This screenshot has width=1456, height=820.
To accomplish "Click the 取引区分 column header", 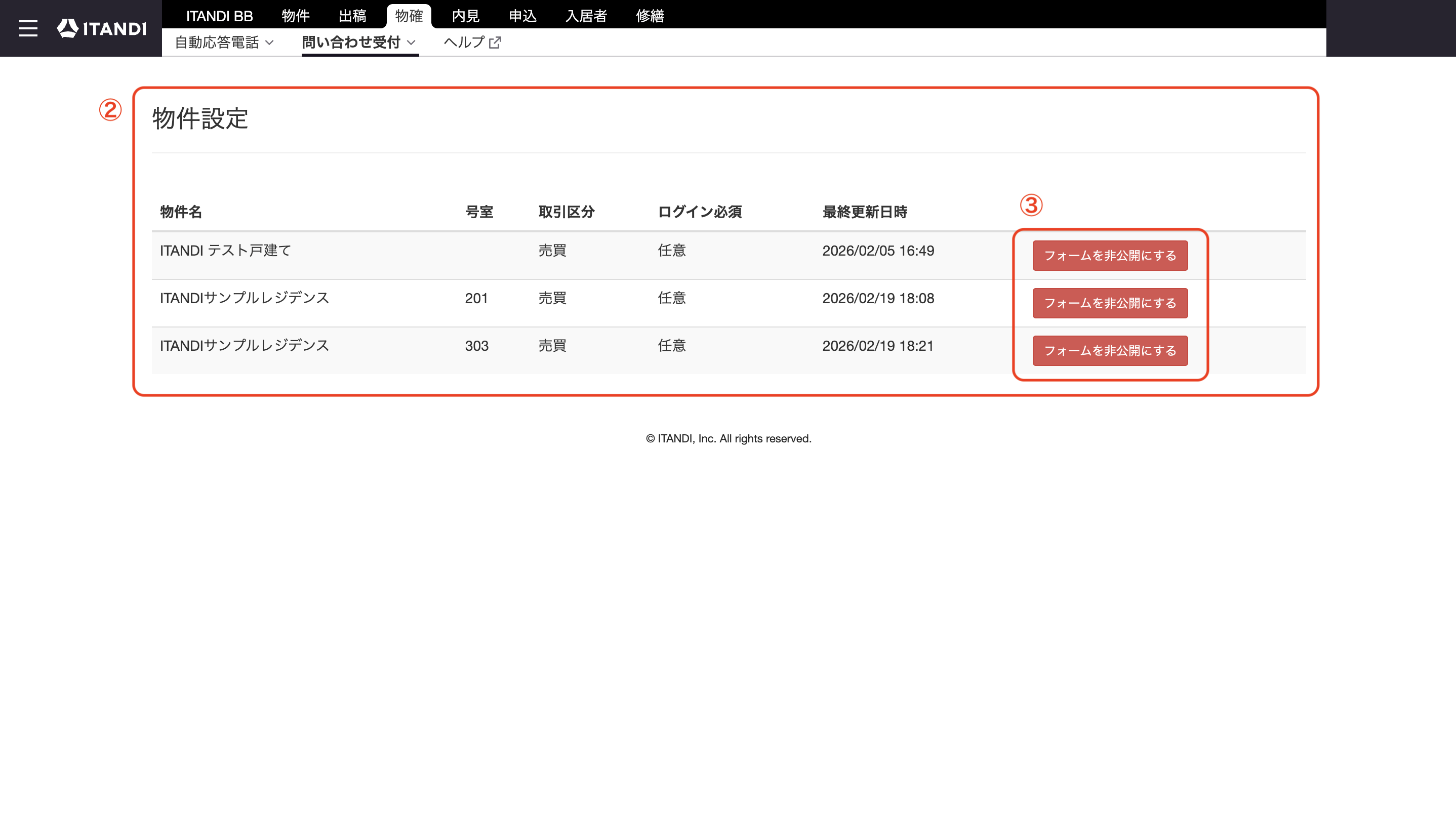I will (567, 212).
